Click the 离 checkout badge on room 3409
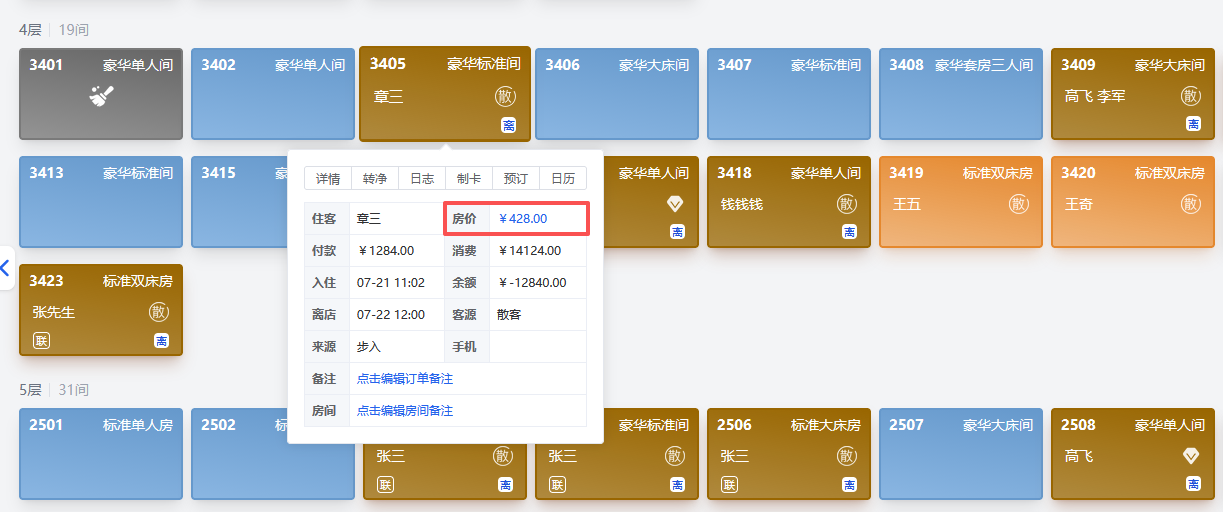 (x=1193, y=124)
